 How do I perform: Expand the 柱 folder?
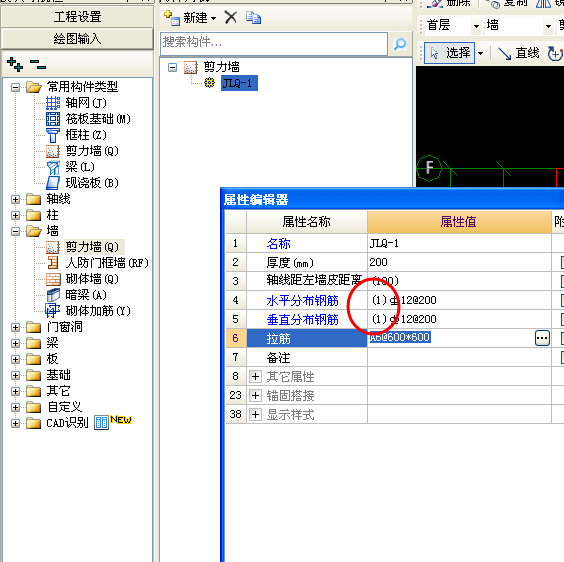pos(15,216)
